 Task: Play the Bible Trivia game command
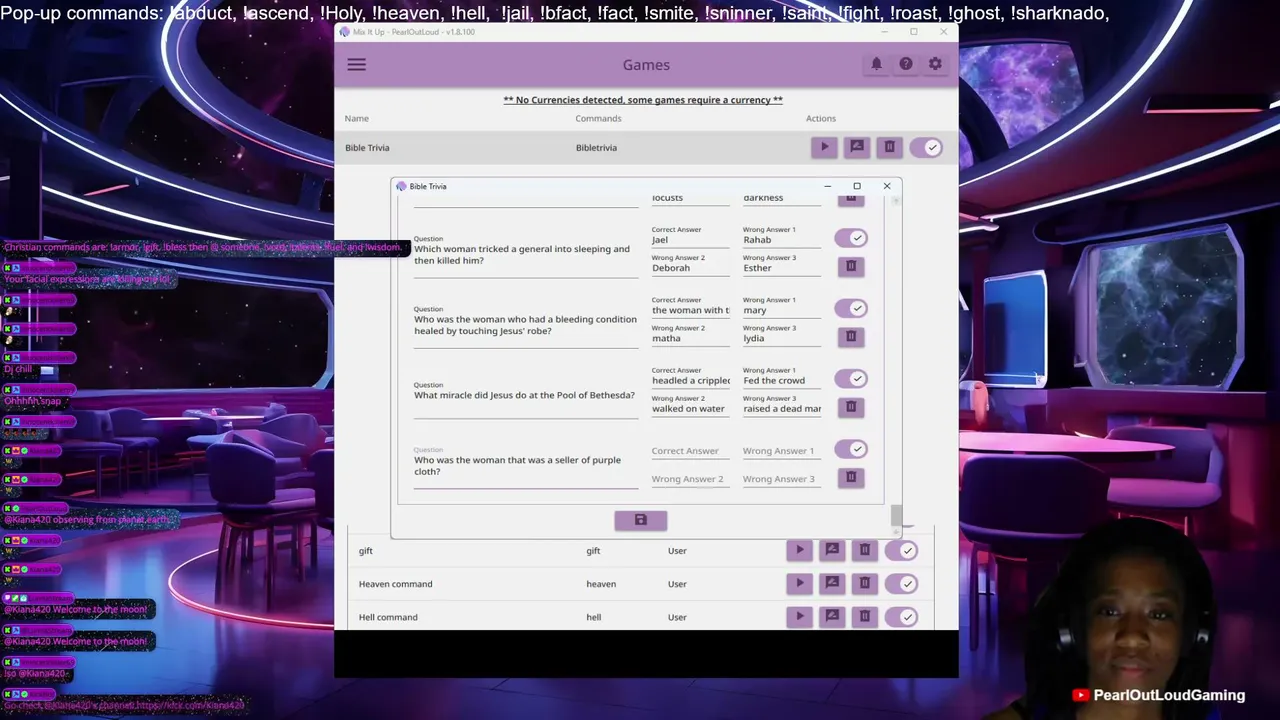(x=824, y=147)
